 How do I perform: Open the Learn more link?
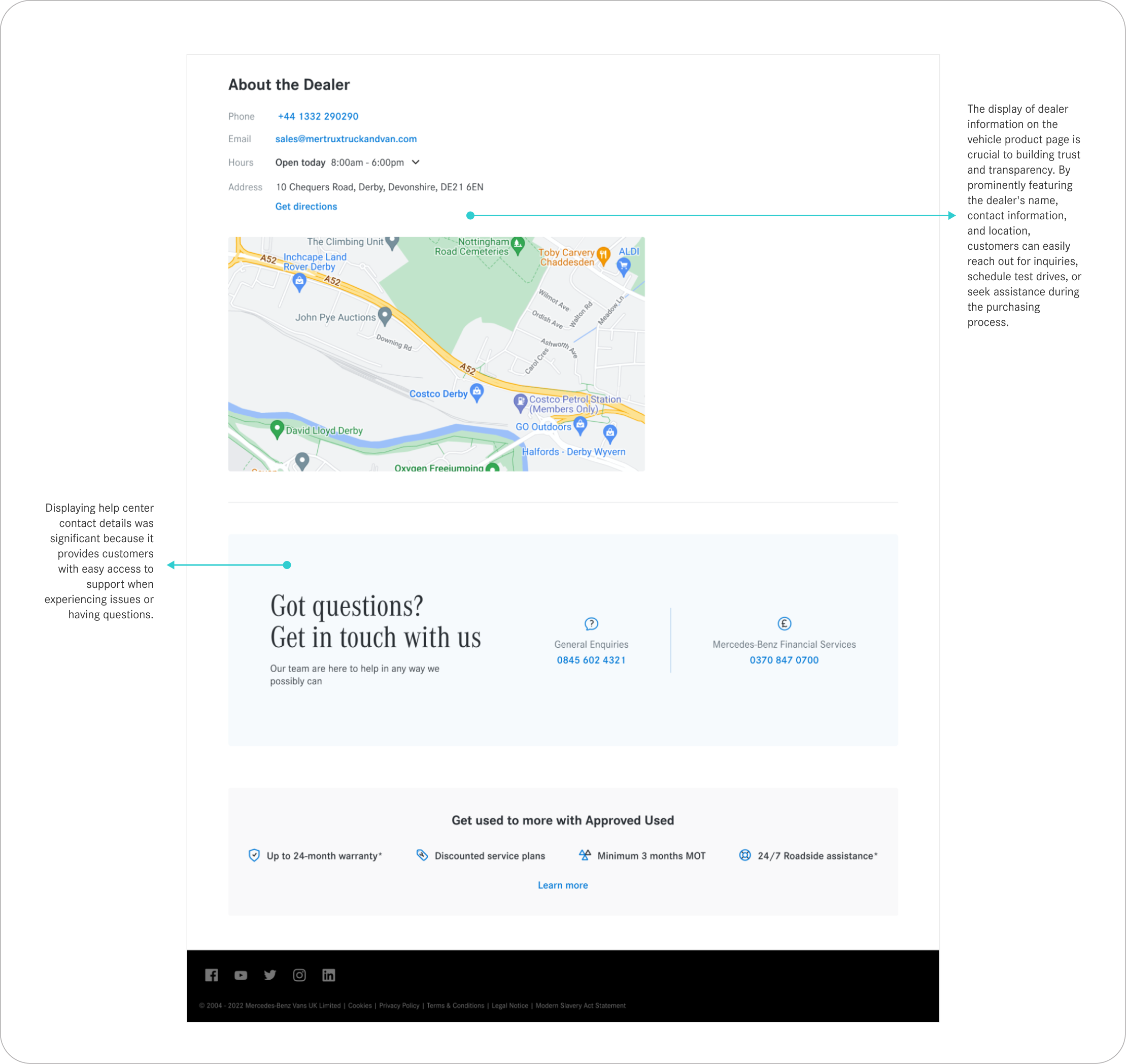click(x=563, y=885)
